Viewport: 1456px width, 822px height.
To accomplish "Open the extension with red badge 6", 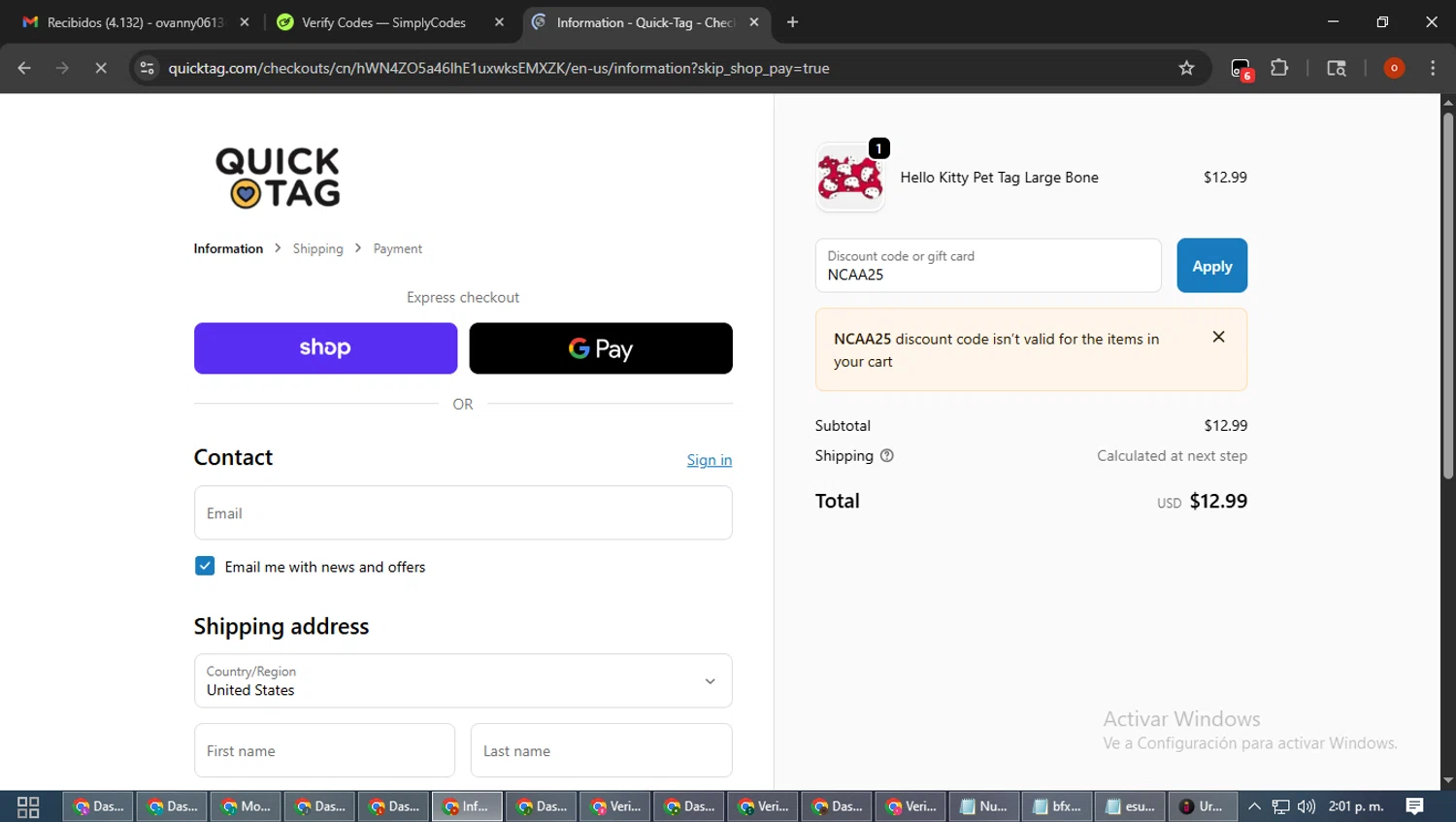I will [x=1241, y=69].
